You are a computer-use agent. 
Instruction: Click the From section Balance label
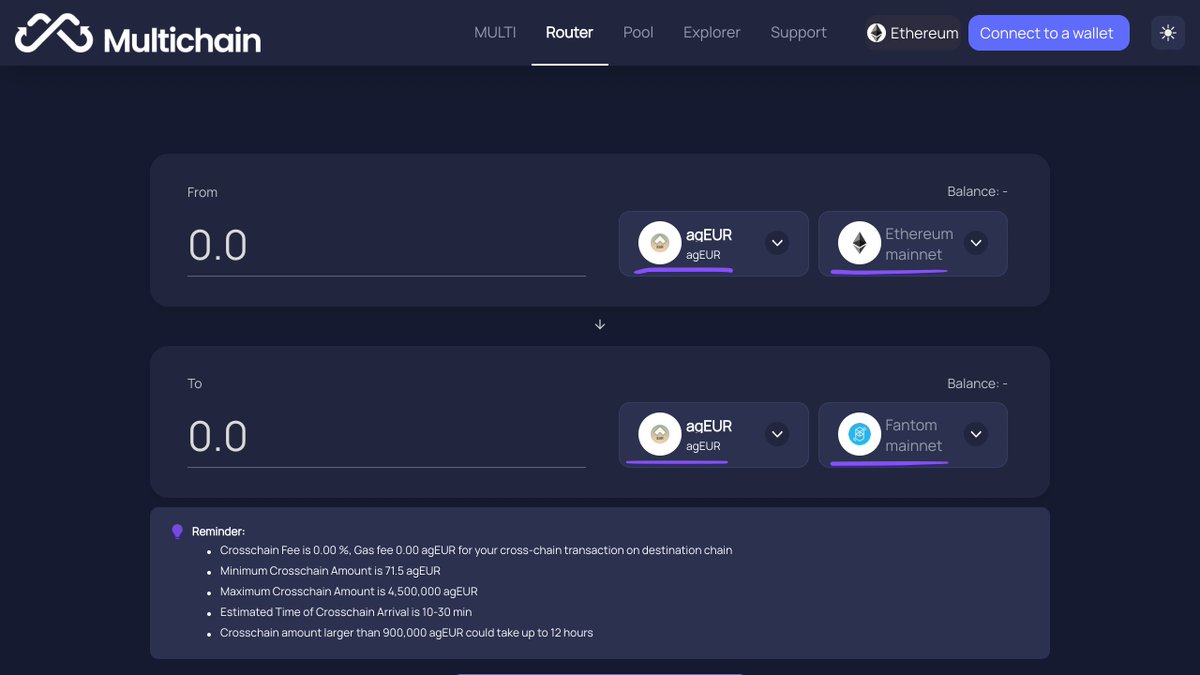977,191
